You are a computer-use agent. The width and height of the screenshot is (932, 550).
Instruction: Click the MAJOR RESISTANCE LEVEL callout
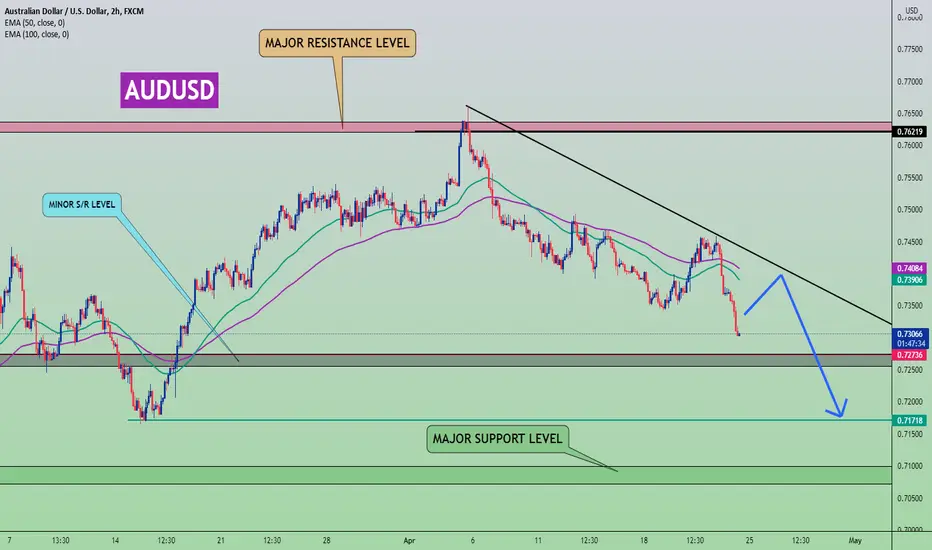tap(337, 43)
